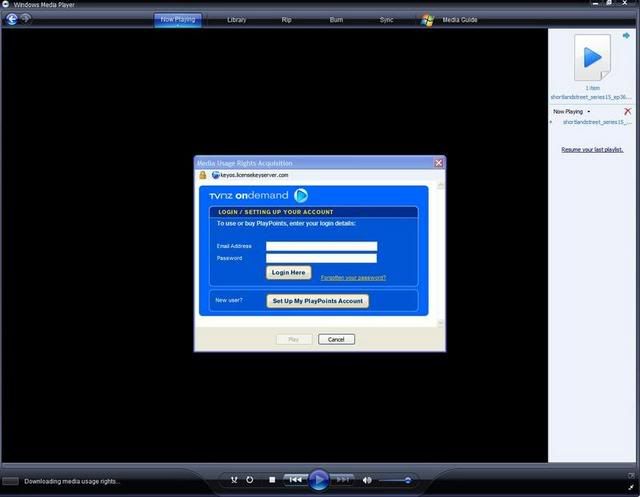Click the media file thumbnail in list pane
Screen dimensions: 640x497
[x=592, y=57]
